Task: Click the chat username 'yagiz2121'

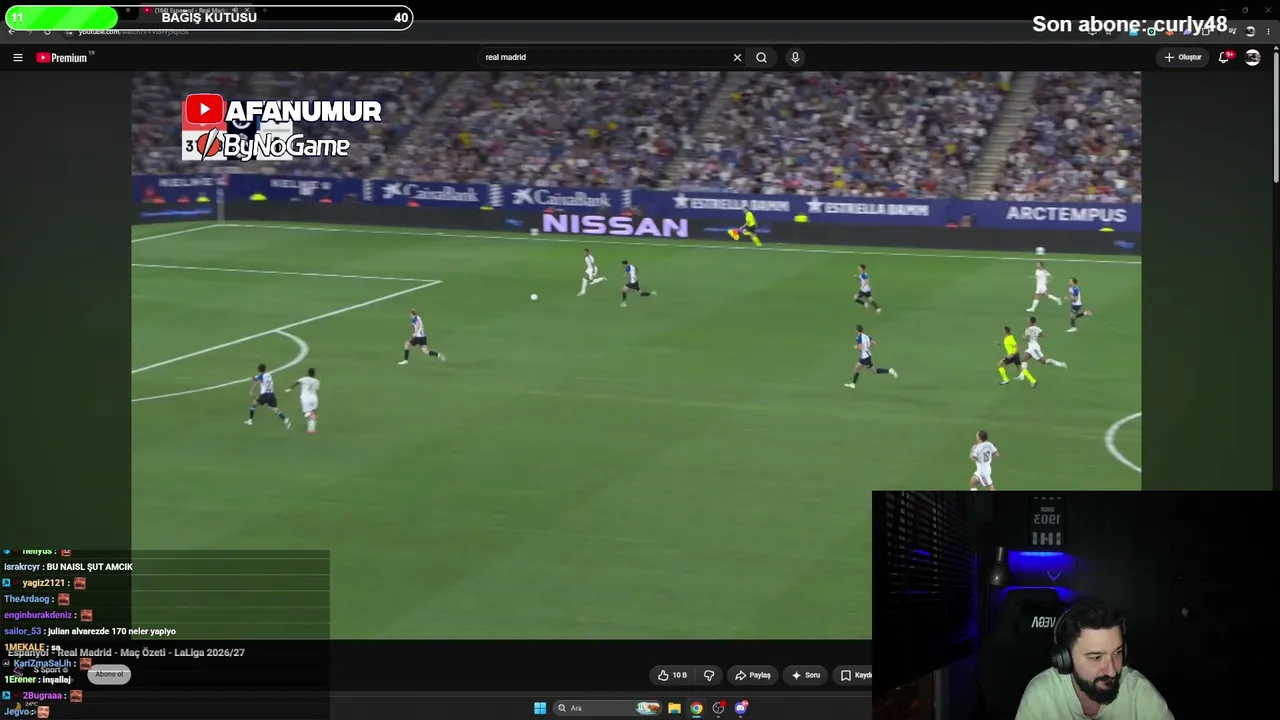Action: coord(43,583)
